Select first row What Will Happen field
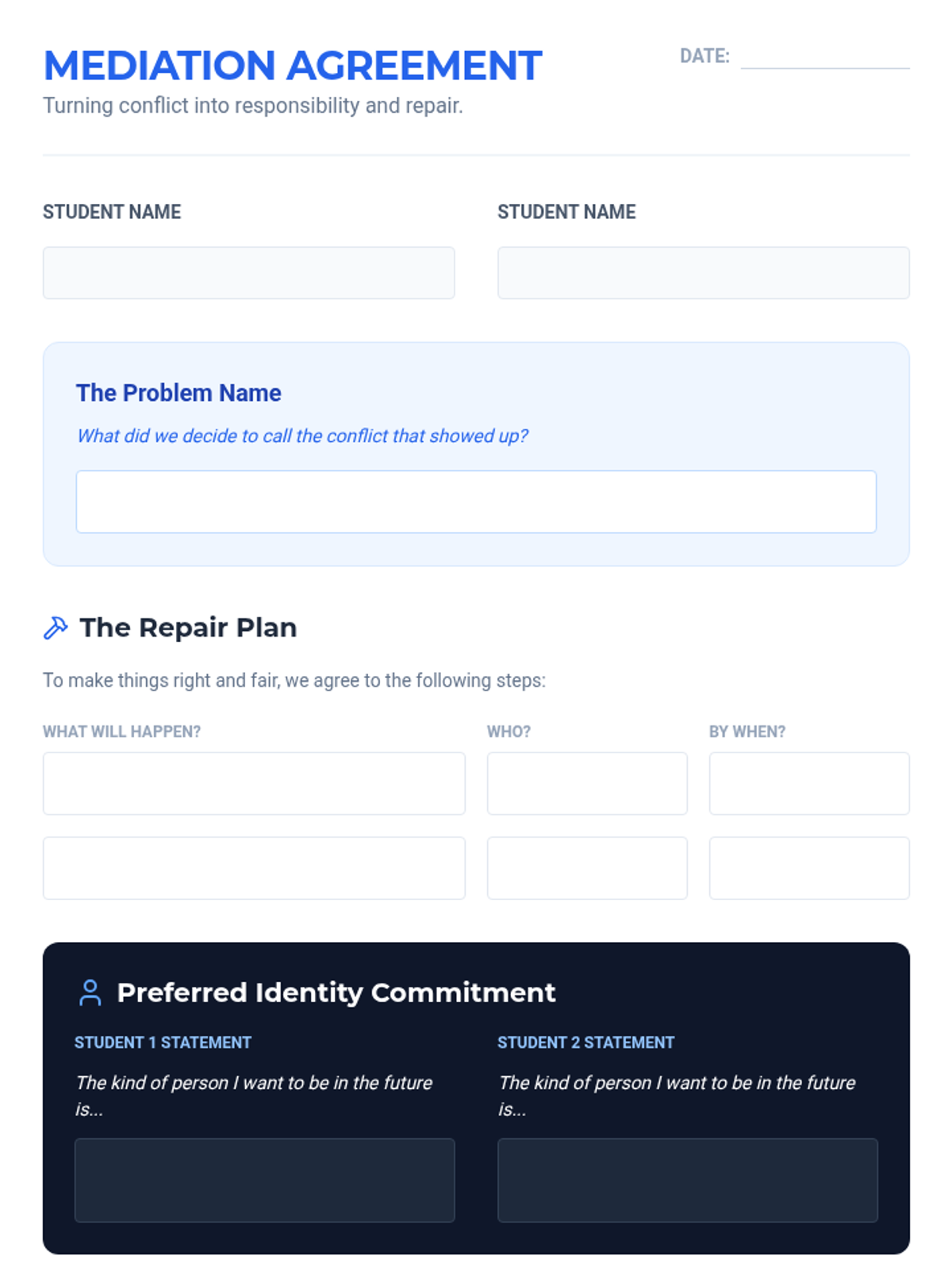This screenshot has height=1270, width=952. 254,783
